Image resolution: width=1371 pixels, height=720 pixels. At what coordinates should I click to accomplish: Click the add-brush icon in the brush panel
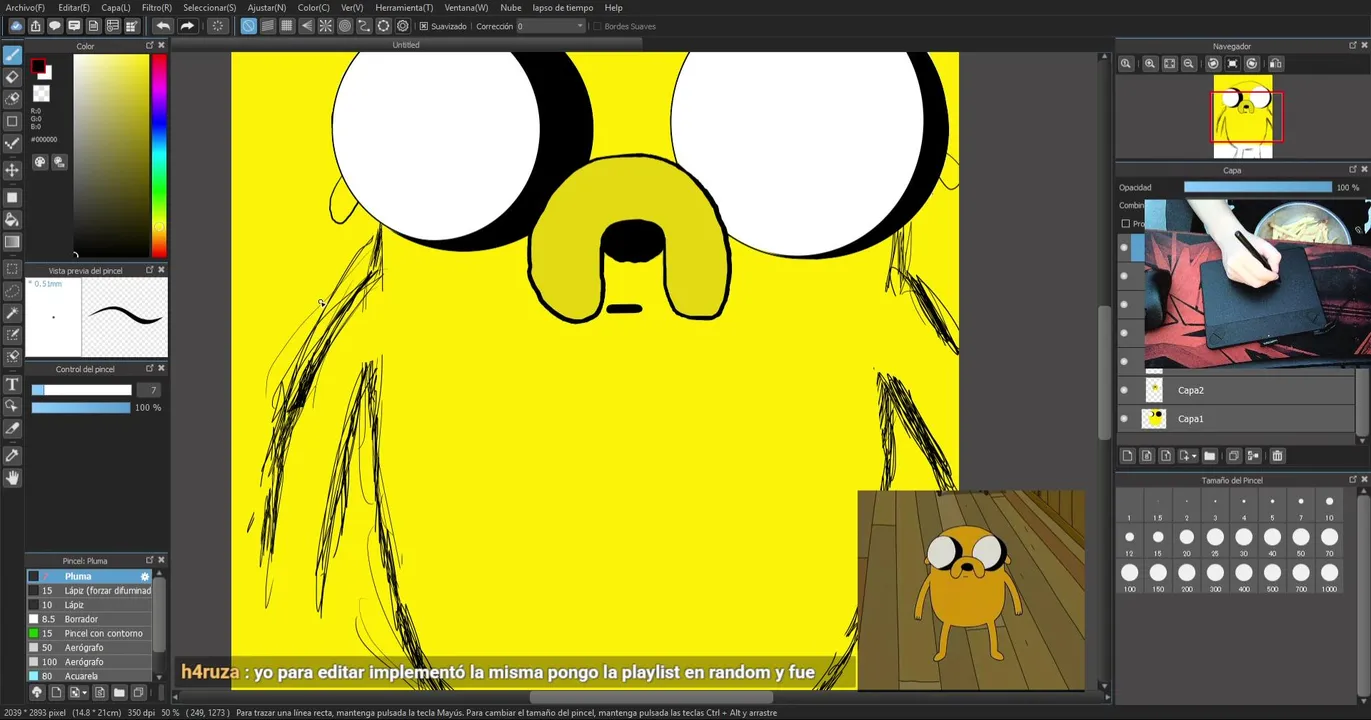pos(56,692)
